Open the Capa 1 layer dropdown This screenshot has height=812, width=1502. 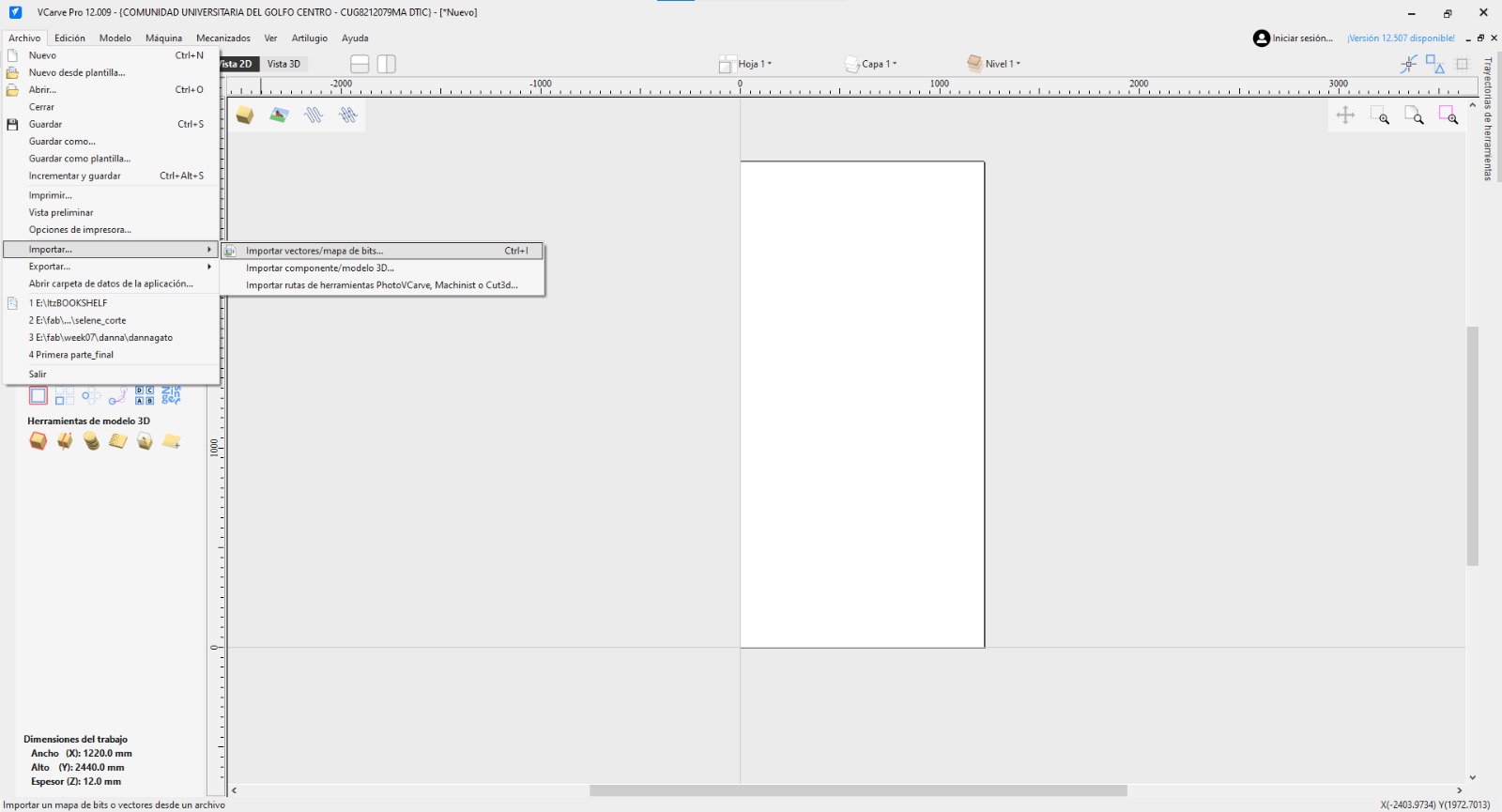(x=870, y=64)
